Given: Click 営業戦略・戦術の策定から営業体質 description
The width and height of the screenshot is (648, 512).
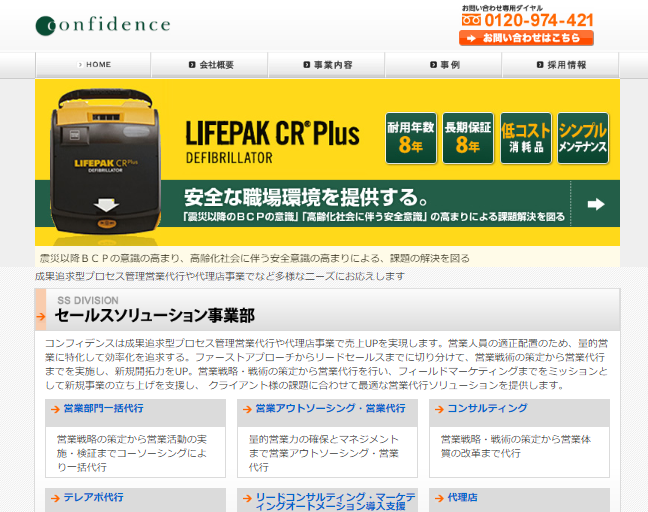Looking at the screenshot, I should click(x=516, y=446).
